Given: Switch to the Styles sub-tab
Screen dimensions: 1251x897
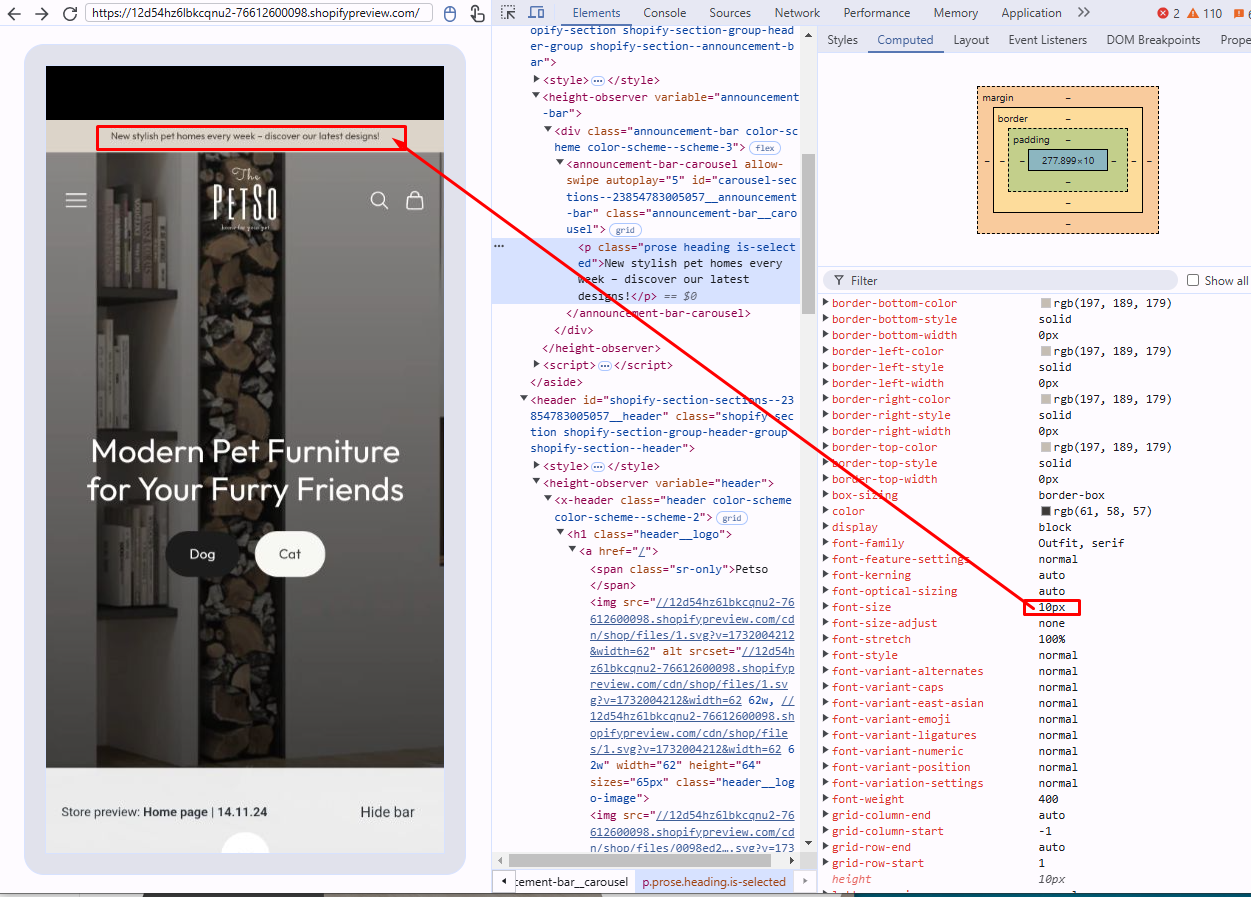Looking at the screenshot, I should [x=842, y=40].
